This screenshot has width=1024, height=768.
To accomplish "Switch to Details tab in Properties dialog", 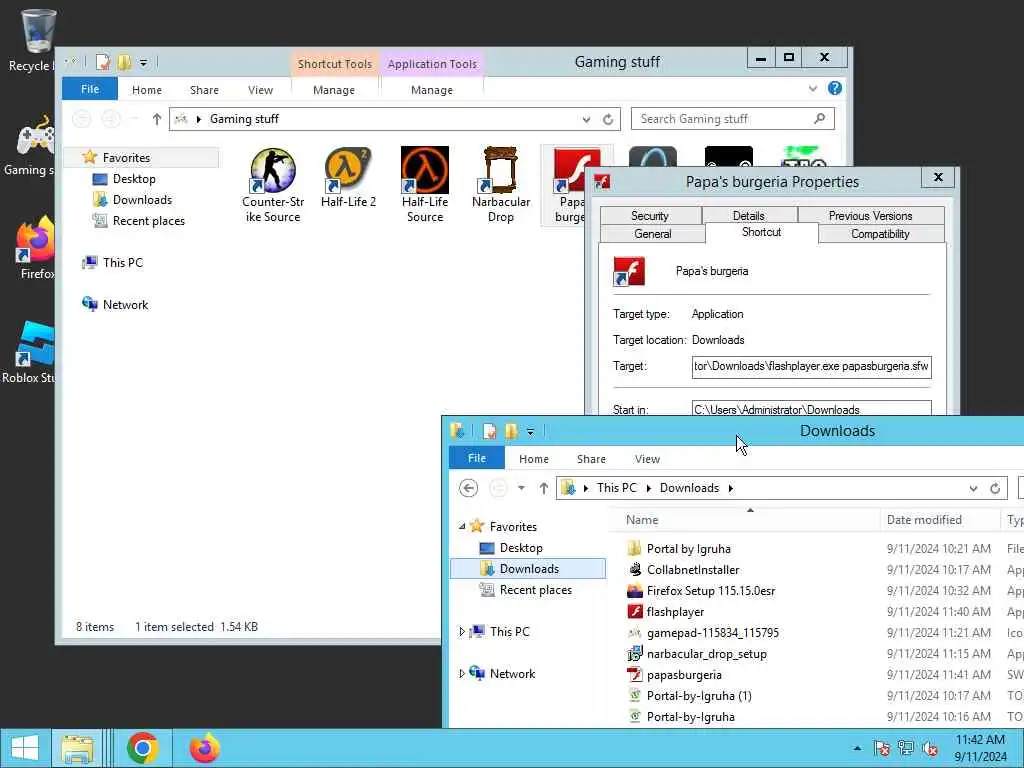I will 748,216.
